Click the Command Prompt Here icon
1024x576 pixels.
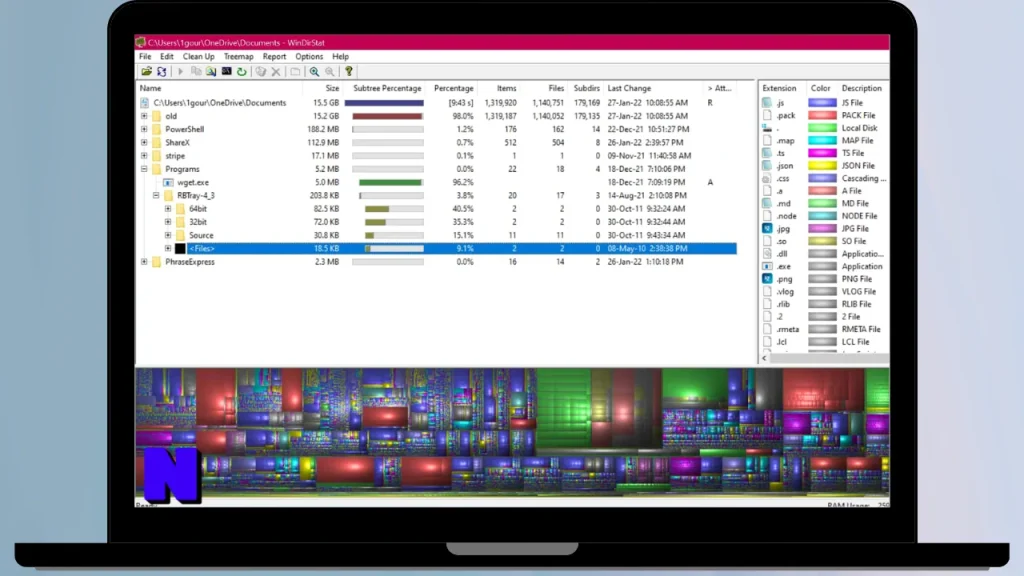(x=227, y=72)
